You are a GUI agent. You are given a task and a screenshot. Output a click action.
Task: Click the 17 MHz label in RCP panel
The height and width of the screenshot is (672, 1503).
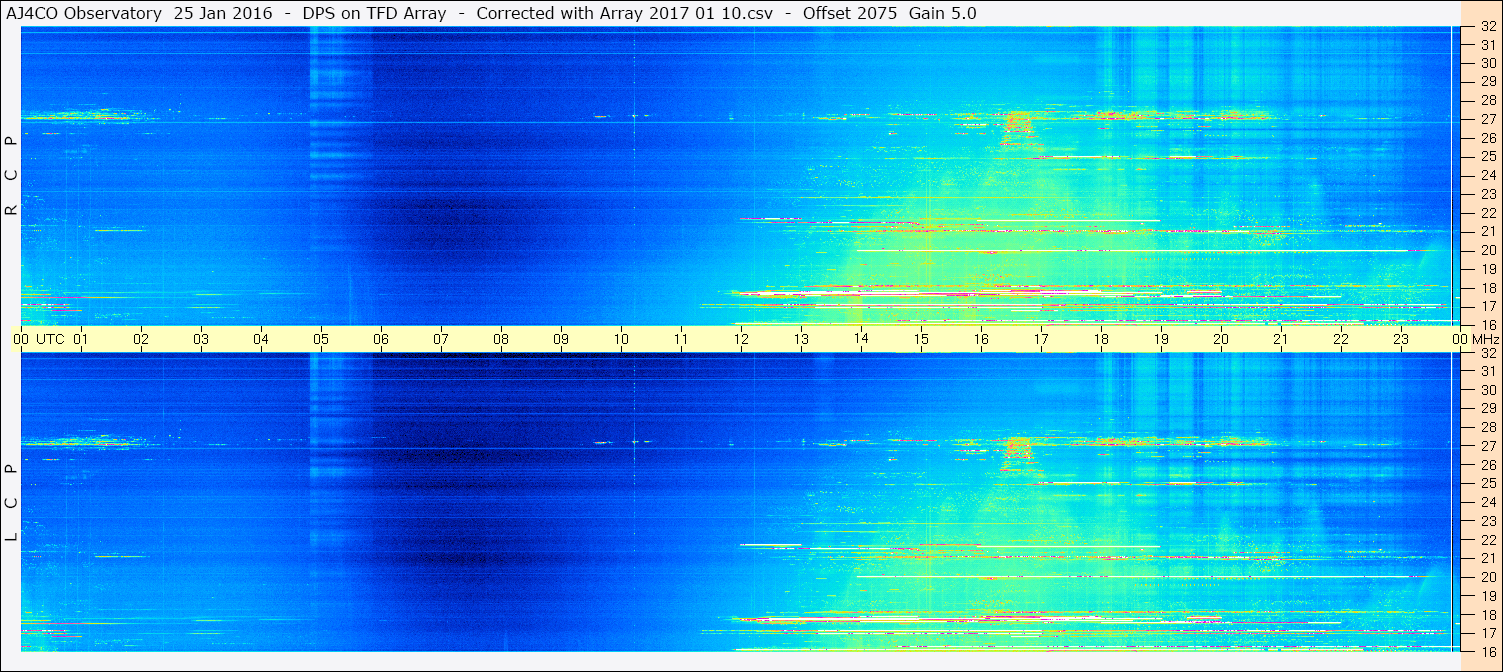[1487, 306]
